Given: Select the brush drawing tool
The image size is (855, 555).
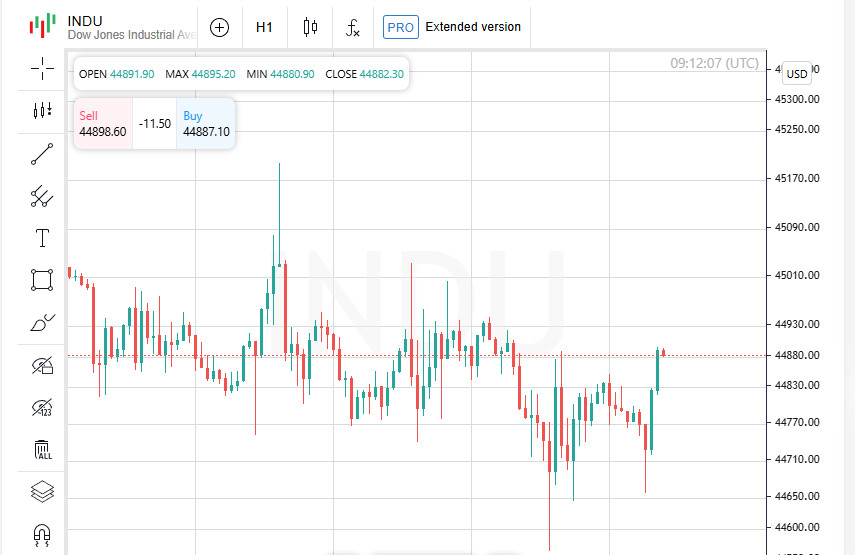Looking at the screenshot, I should [42, 323].
